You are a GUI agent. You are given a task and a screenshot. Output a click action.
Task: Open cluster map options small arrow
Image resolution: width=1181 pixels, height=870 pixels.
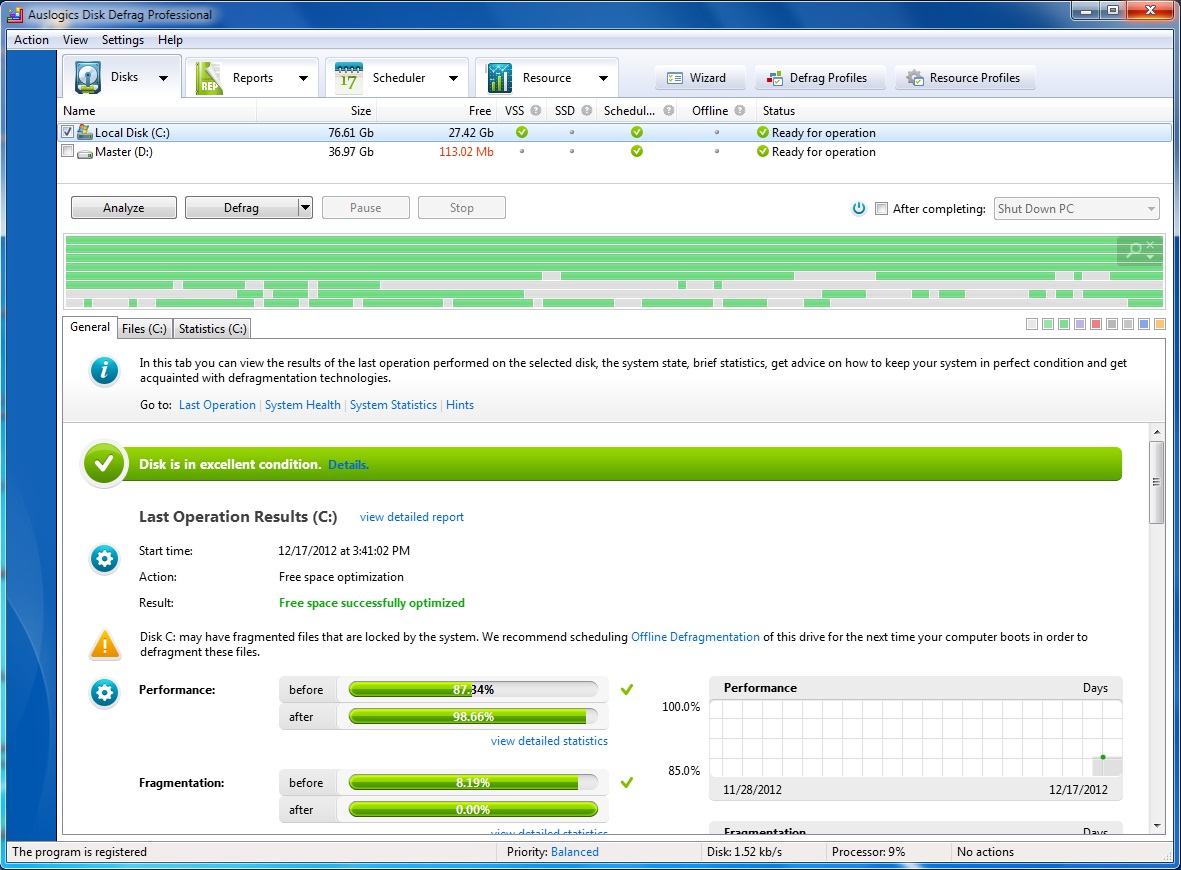(1150, 257)
